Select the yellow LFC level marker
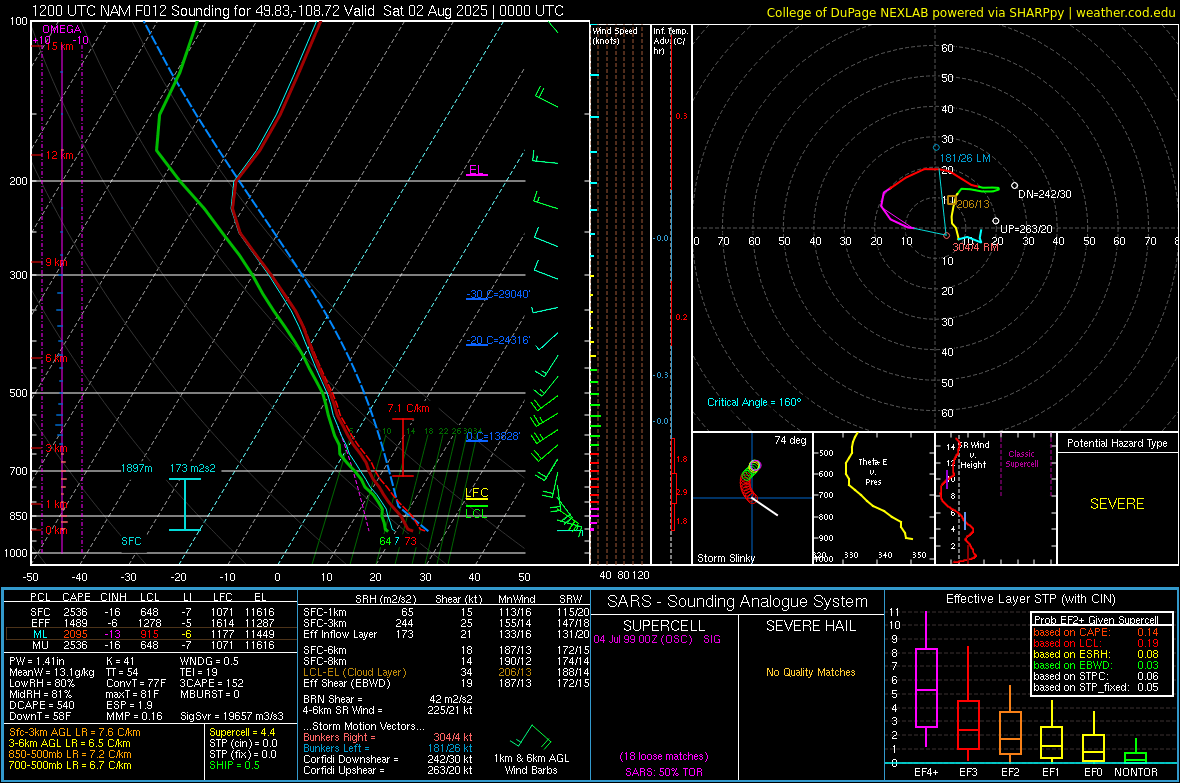This screenshot has width=1180, height=783. click(x=476, y=493)
